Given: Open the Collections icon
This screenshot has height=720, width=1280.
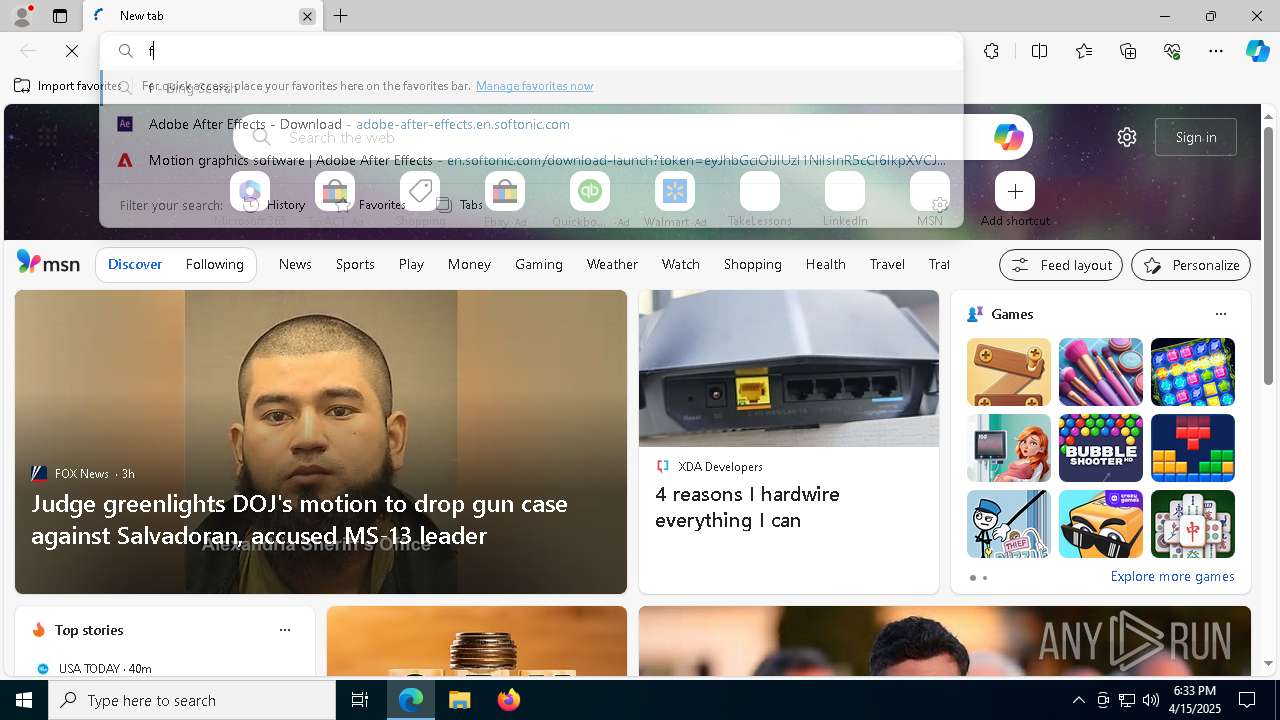Looking at the screenshot, I should tap(1128, 51).
